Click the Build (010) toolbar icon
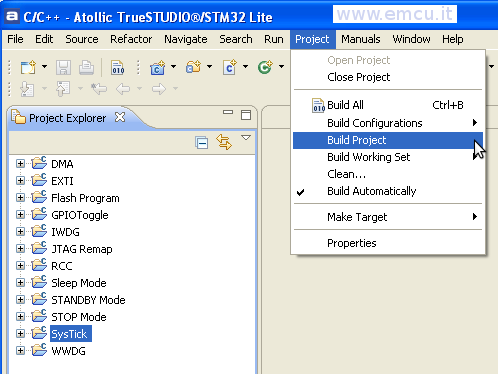The width and height of the screenshot is (498, 374). [118, 67]
